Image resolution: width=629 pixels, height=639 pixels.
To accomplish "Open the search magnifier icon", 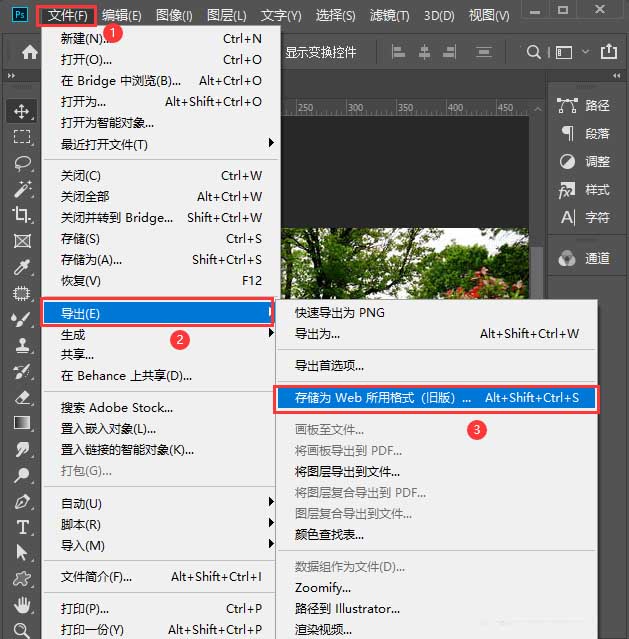I will [x=533, y=52].
